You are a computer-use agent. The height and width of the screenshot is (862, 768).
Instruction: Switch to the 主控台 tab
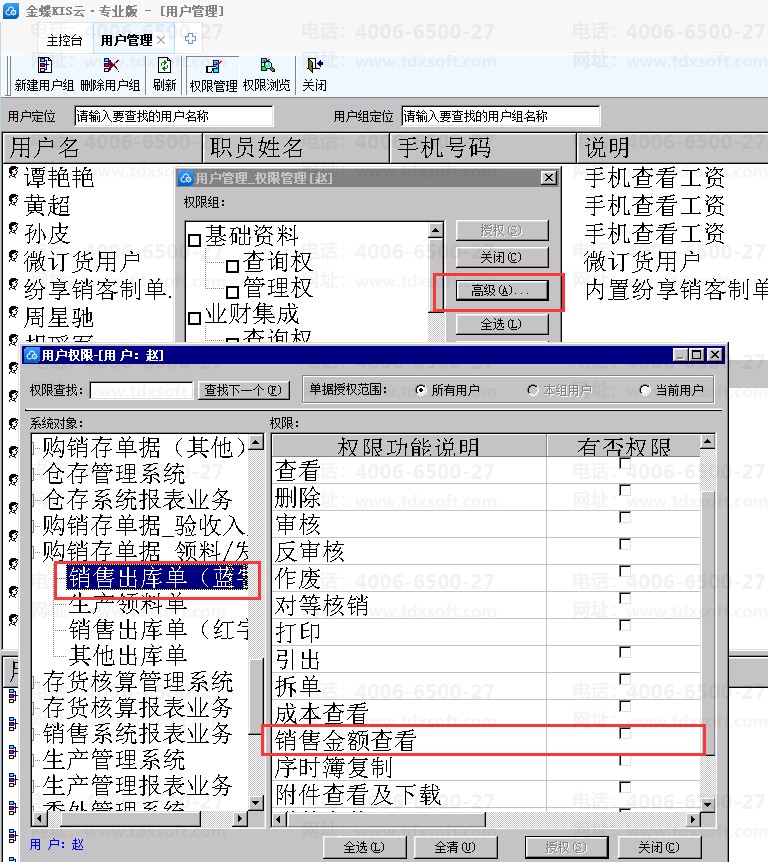(x=64, y=40)
